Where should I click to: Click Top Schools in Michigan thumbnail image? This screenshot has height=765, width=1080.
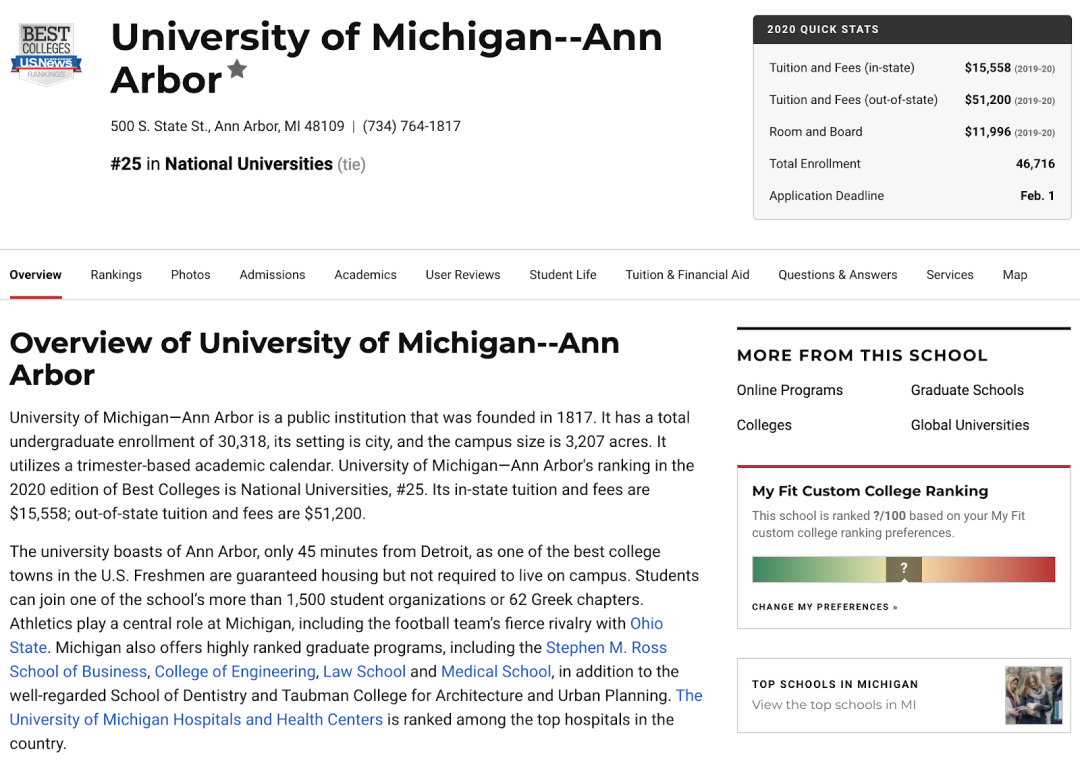(x=1033, y=695)
